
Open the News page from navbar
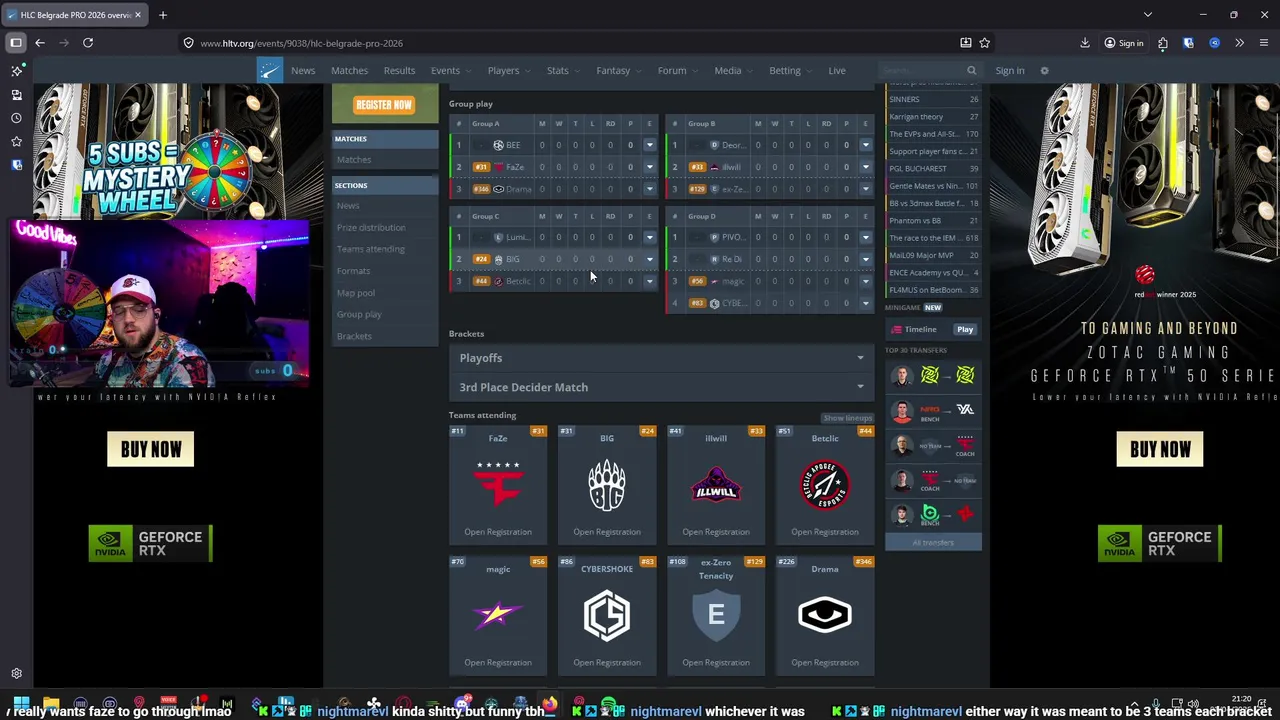point(303,70)
